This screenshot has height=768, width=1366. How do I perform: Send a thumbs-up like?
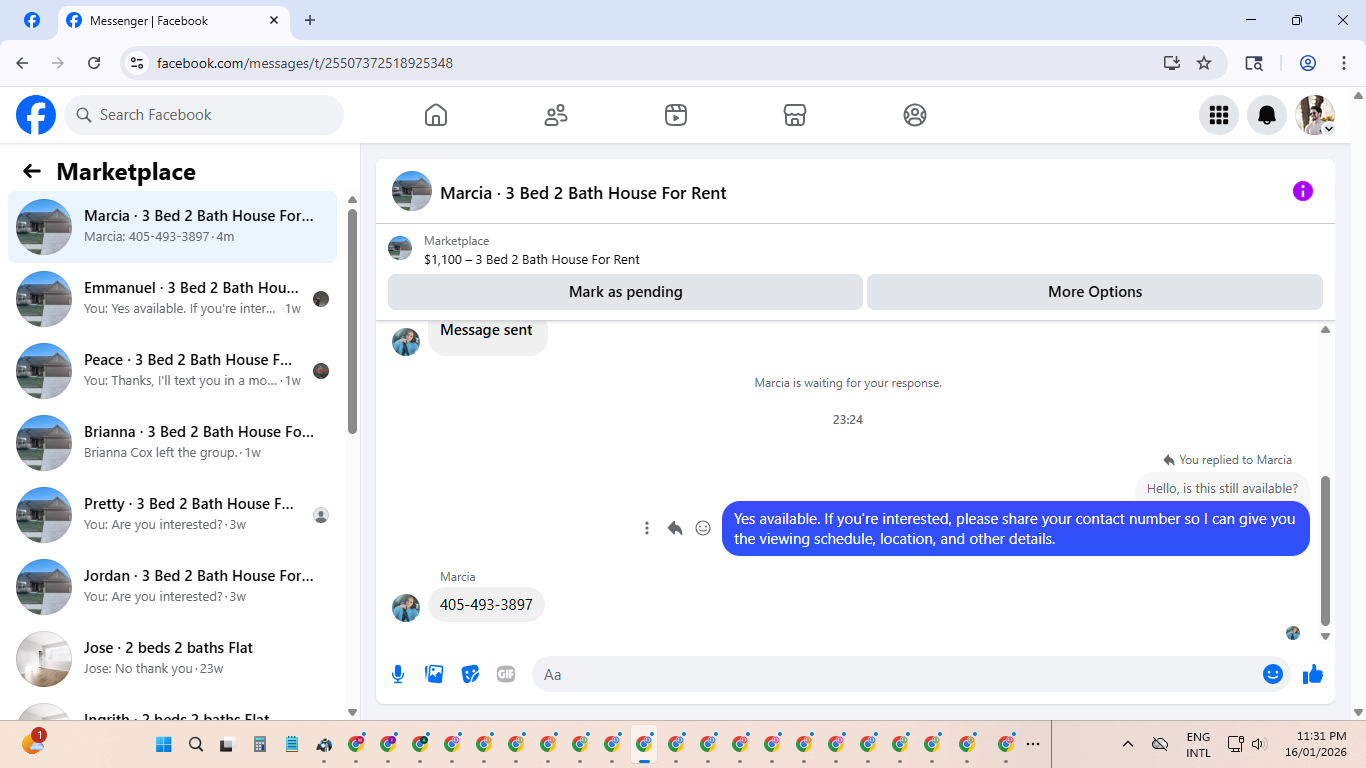1313,675
